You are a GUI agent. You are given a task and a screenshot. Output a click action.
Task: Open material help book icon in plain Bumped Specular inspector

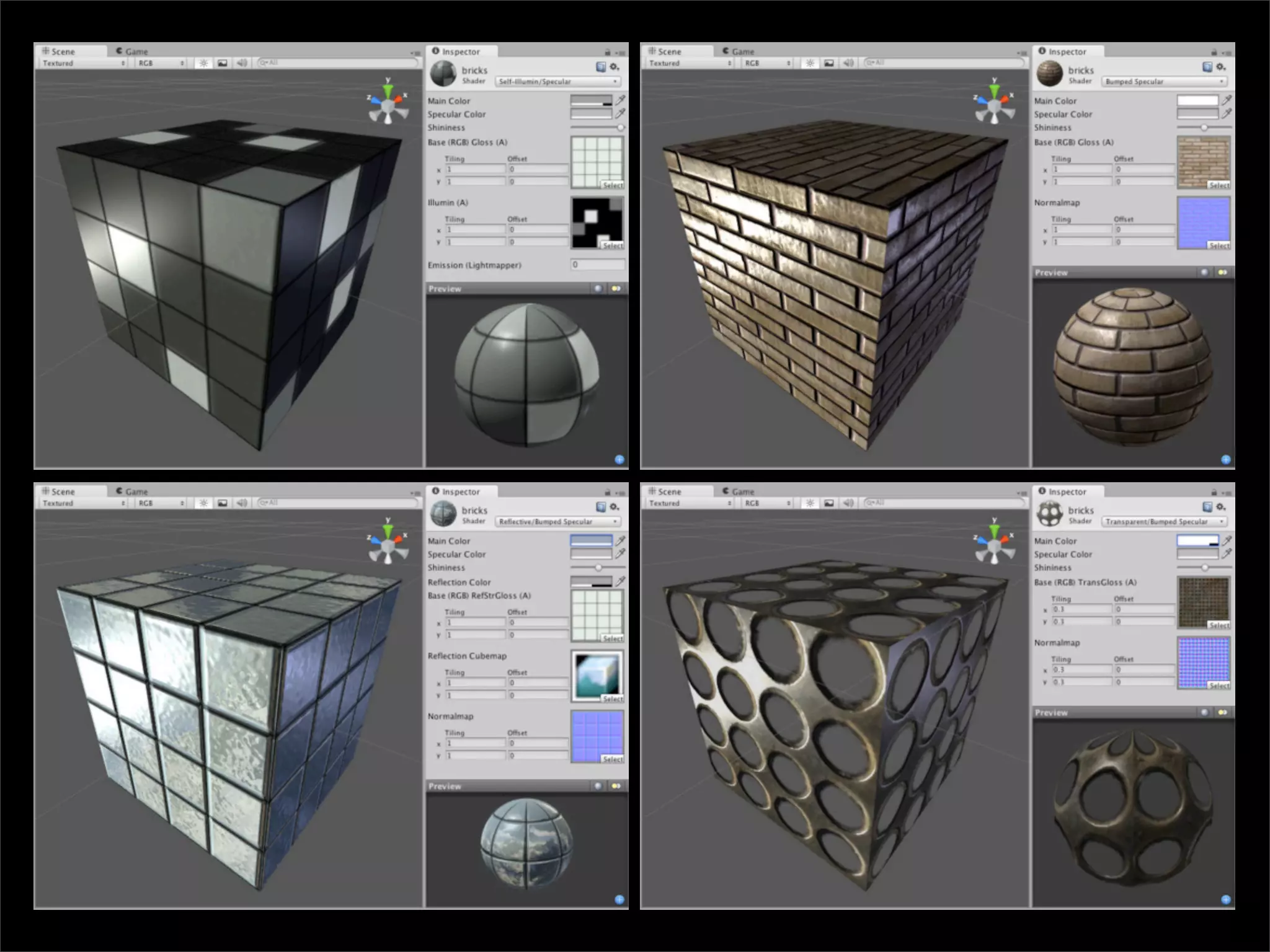pos(1207,67)
